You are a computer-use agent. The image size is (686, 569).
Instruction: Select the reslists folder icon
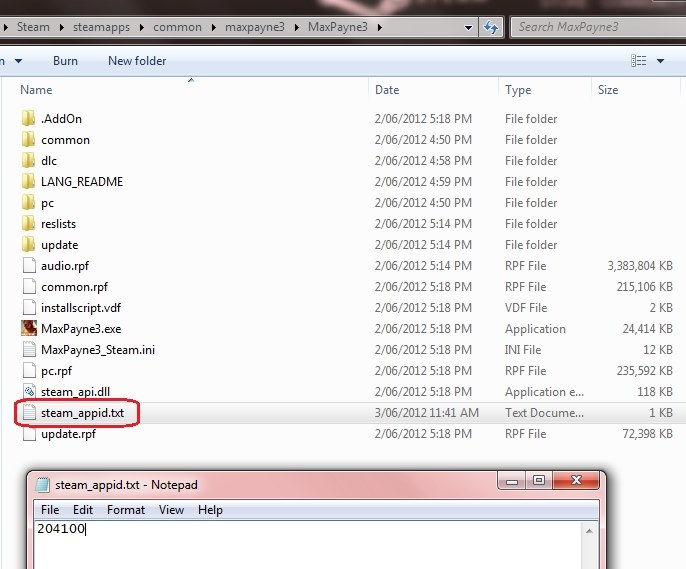click(28, 223)
